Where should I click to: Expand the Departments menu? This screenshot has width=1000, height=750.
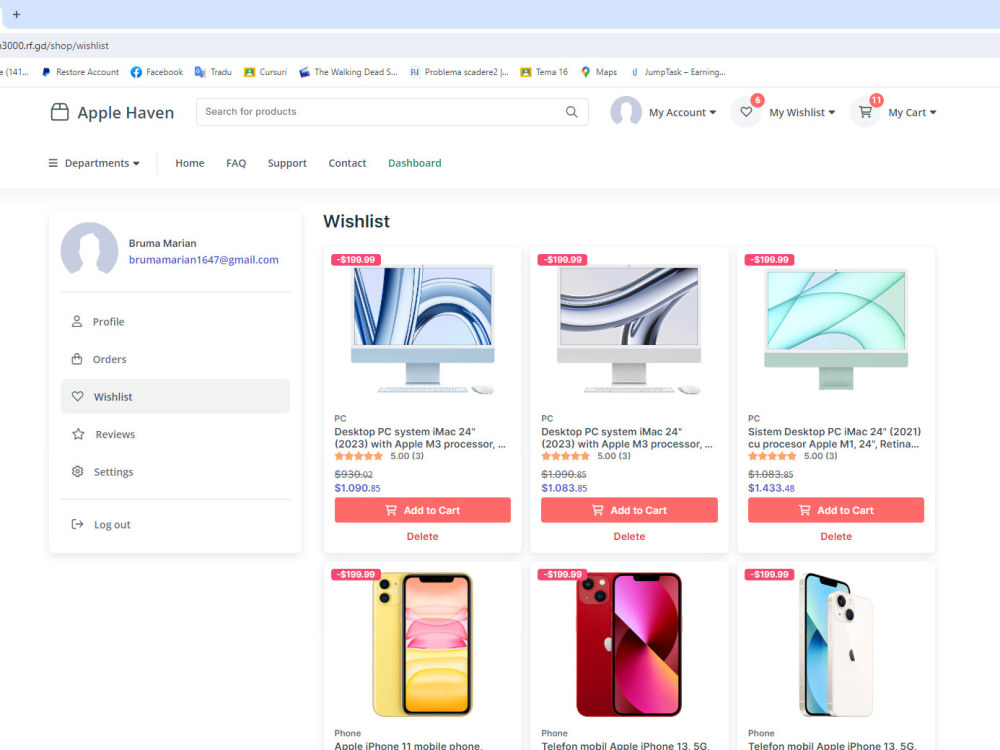[x=93, y=162]
